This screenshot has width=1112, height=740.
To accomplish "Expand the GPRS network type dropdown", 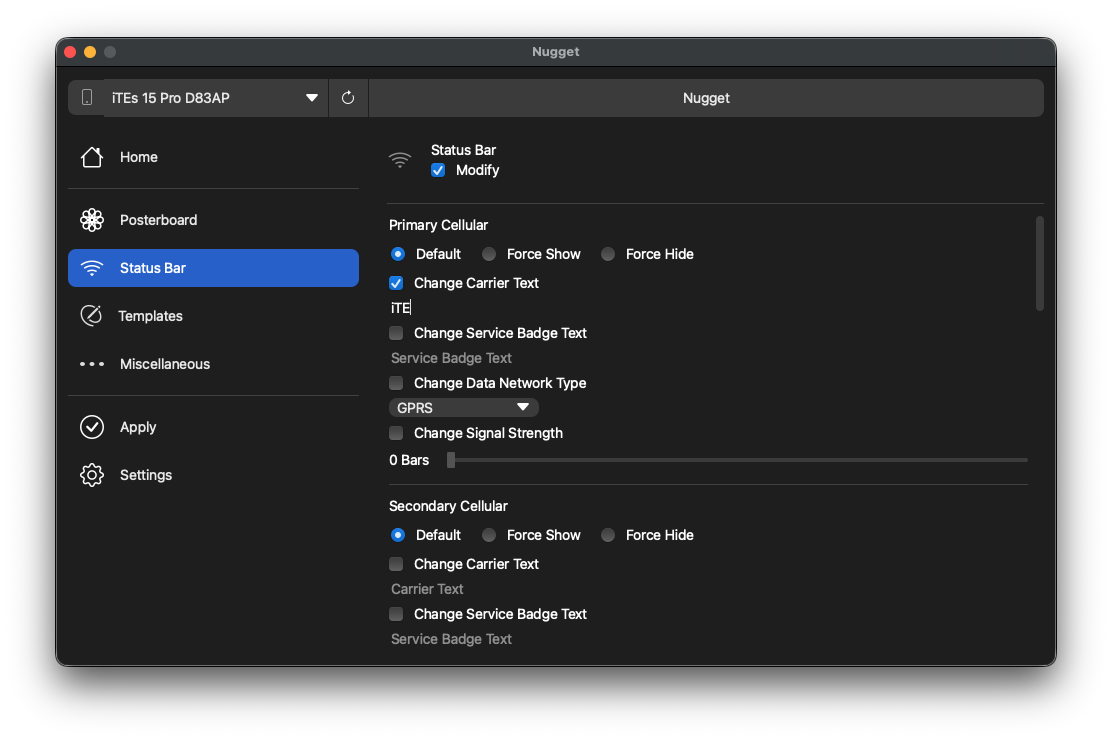I will click(463, 408).
